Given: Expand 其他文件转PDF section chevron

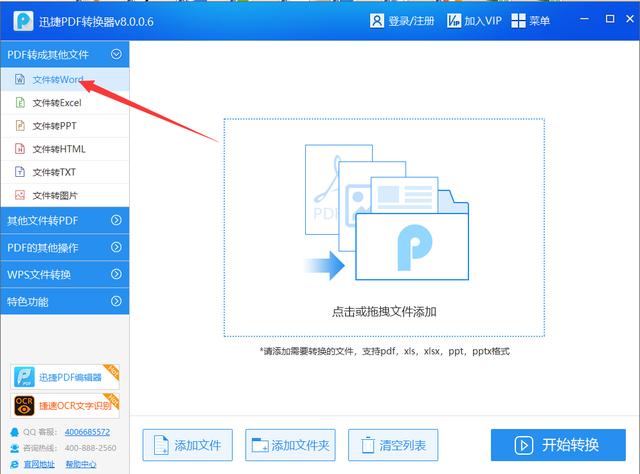Looking at the screenshot, I should [116, 220].
